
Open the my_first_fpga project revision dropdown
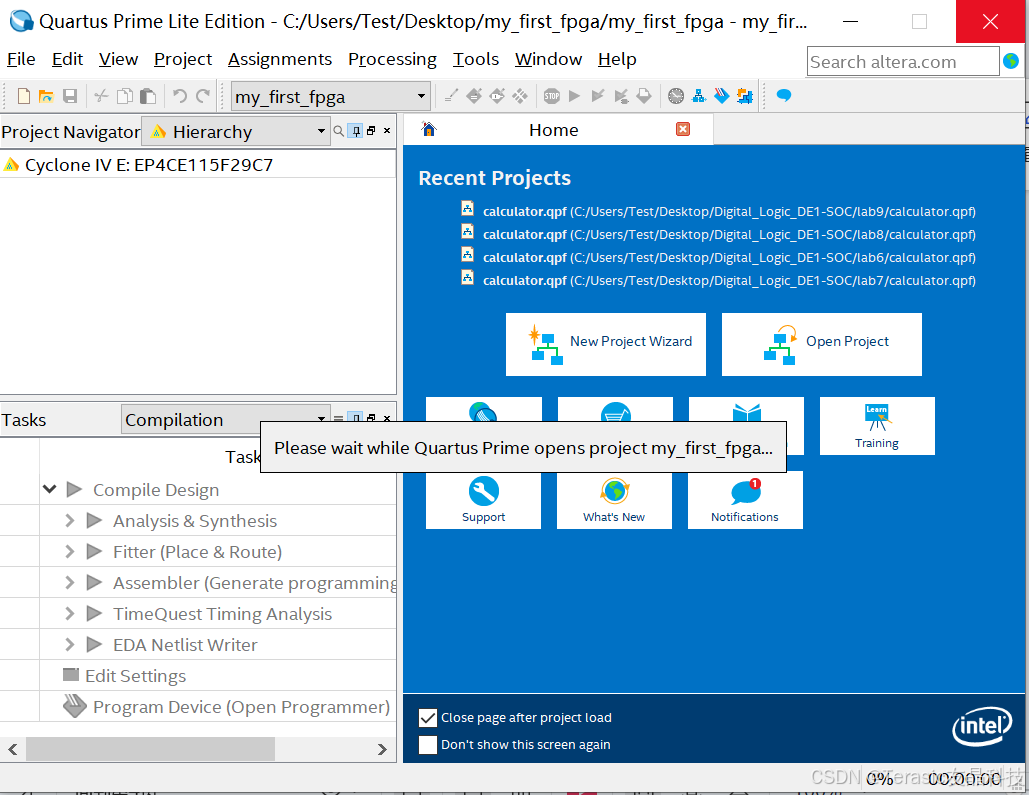(331, 97)
